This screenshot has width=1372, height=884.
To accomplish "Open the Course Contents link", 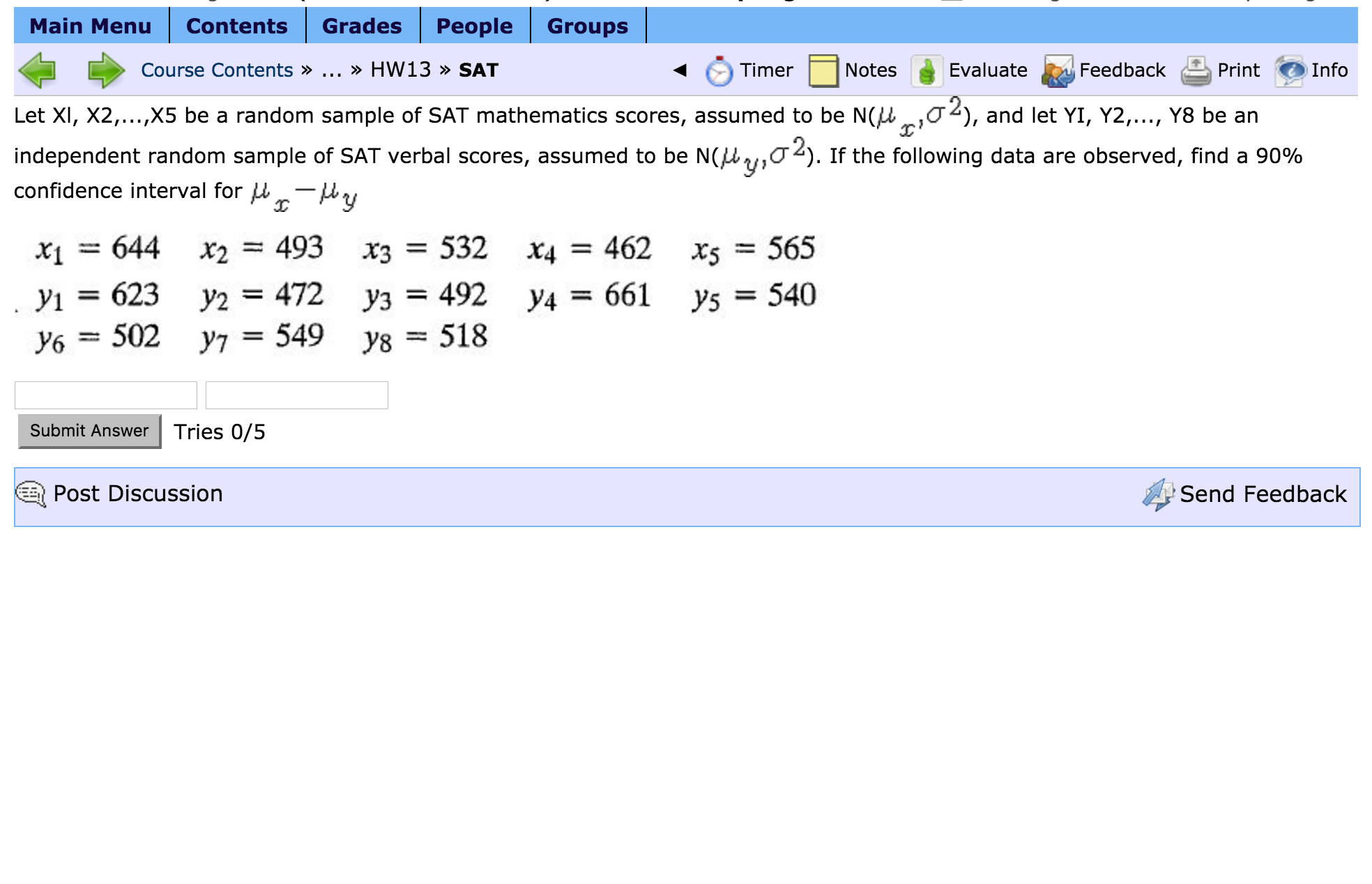I will [x=216, y=70].
